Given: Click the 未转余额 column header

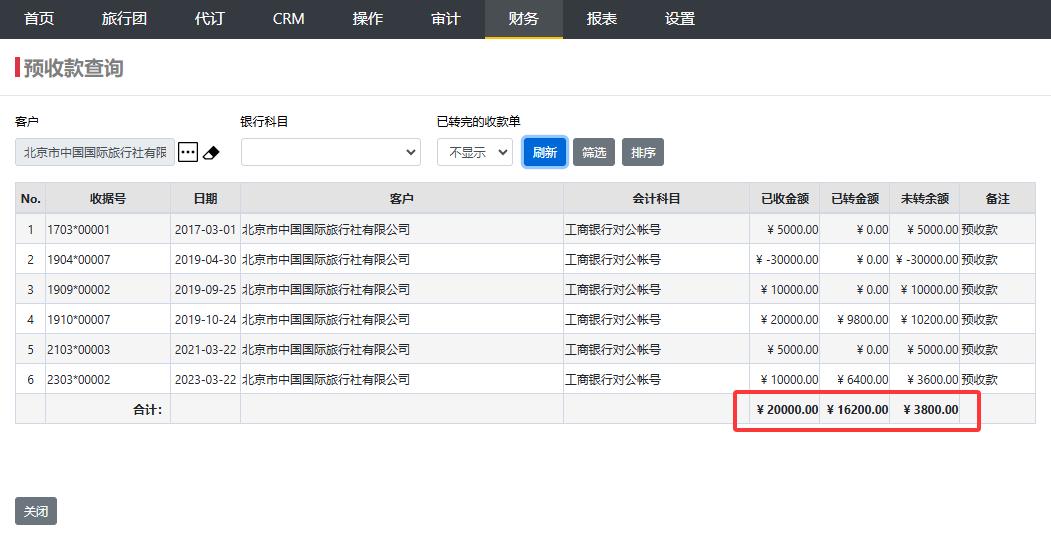Looking at the screenshot, I should click(x=924, y=198).
